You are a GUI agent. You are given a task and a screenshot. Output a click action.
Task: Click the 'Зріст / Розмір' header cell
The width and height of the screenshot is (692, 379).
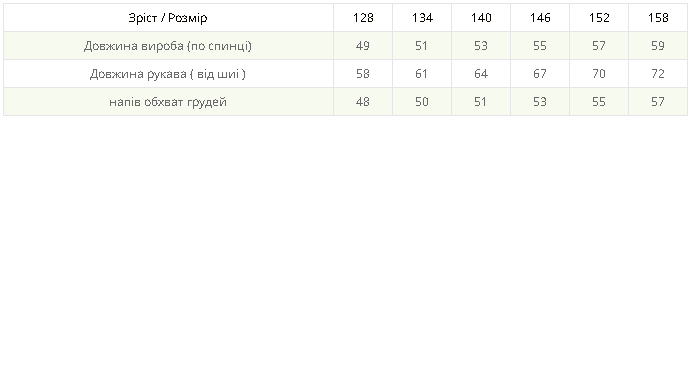pyautogui.click(x=168, y=18)
